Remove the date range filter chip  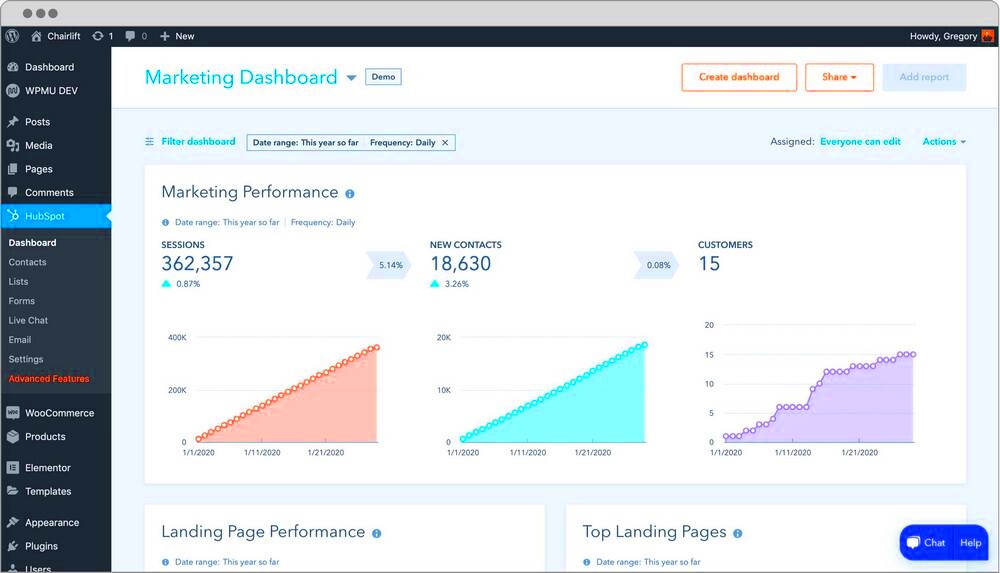(x=445, y=143)
